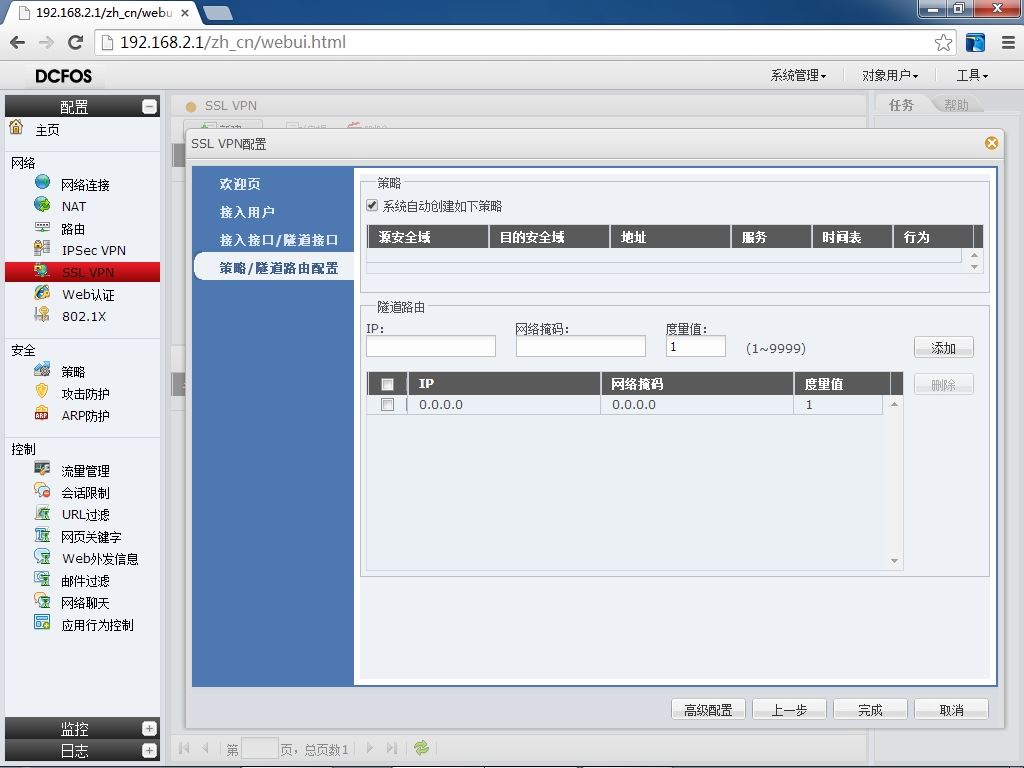Open the Chrome menu hamburger icon
This screenshot has width=1024, height=768.
coord(1008,43)
